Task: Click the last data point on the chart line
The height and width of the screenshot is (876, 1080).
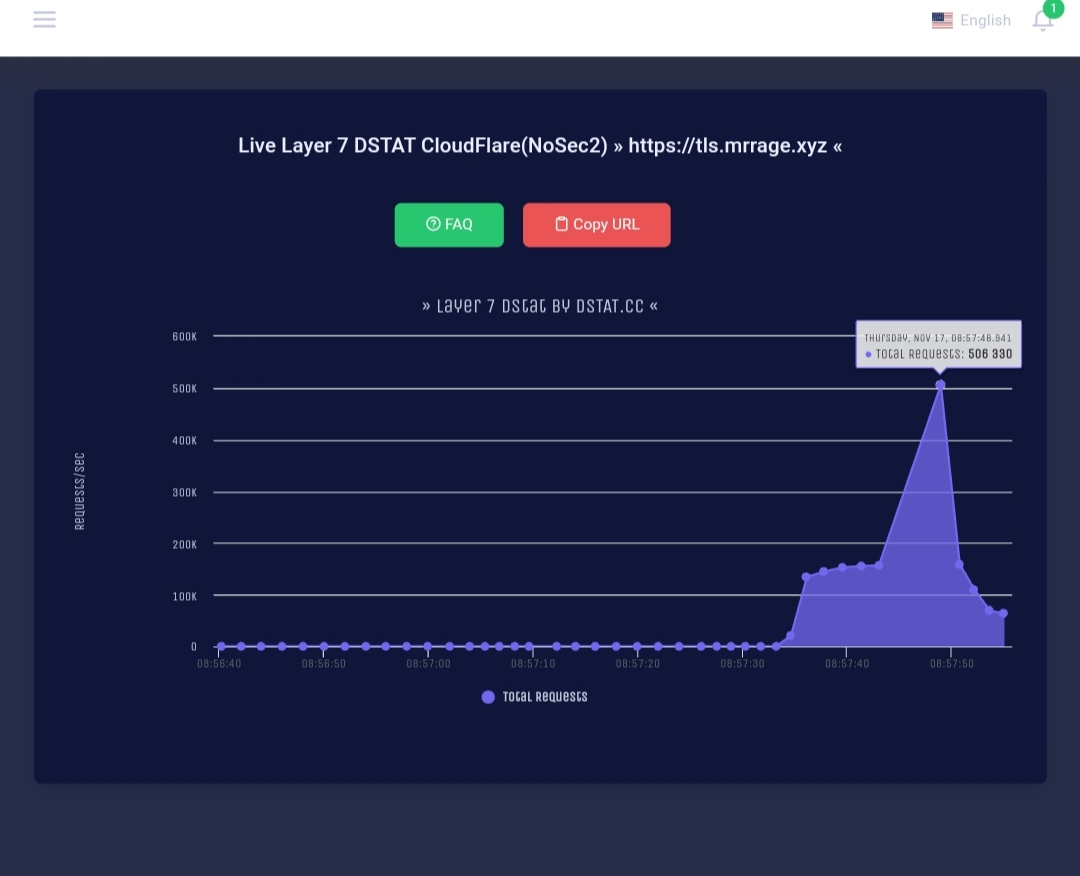Action: (x=1004, y=613)
